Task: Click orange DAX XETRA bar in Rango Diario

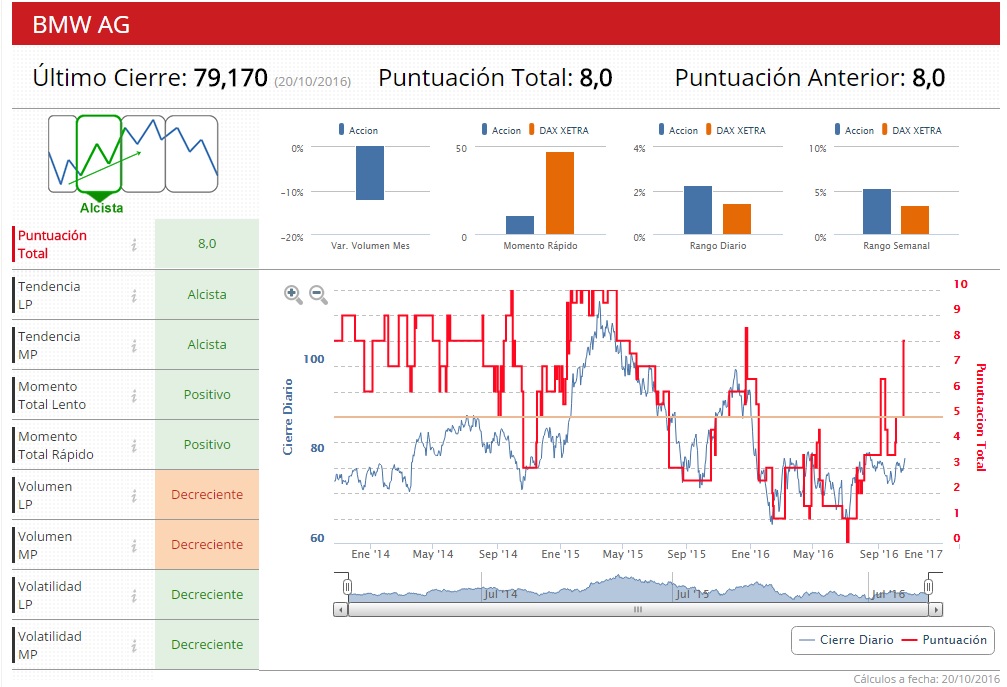Action: [x=737, y=220]
